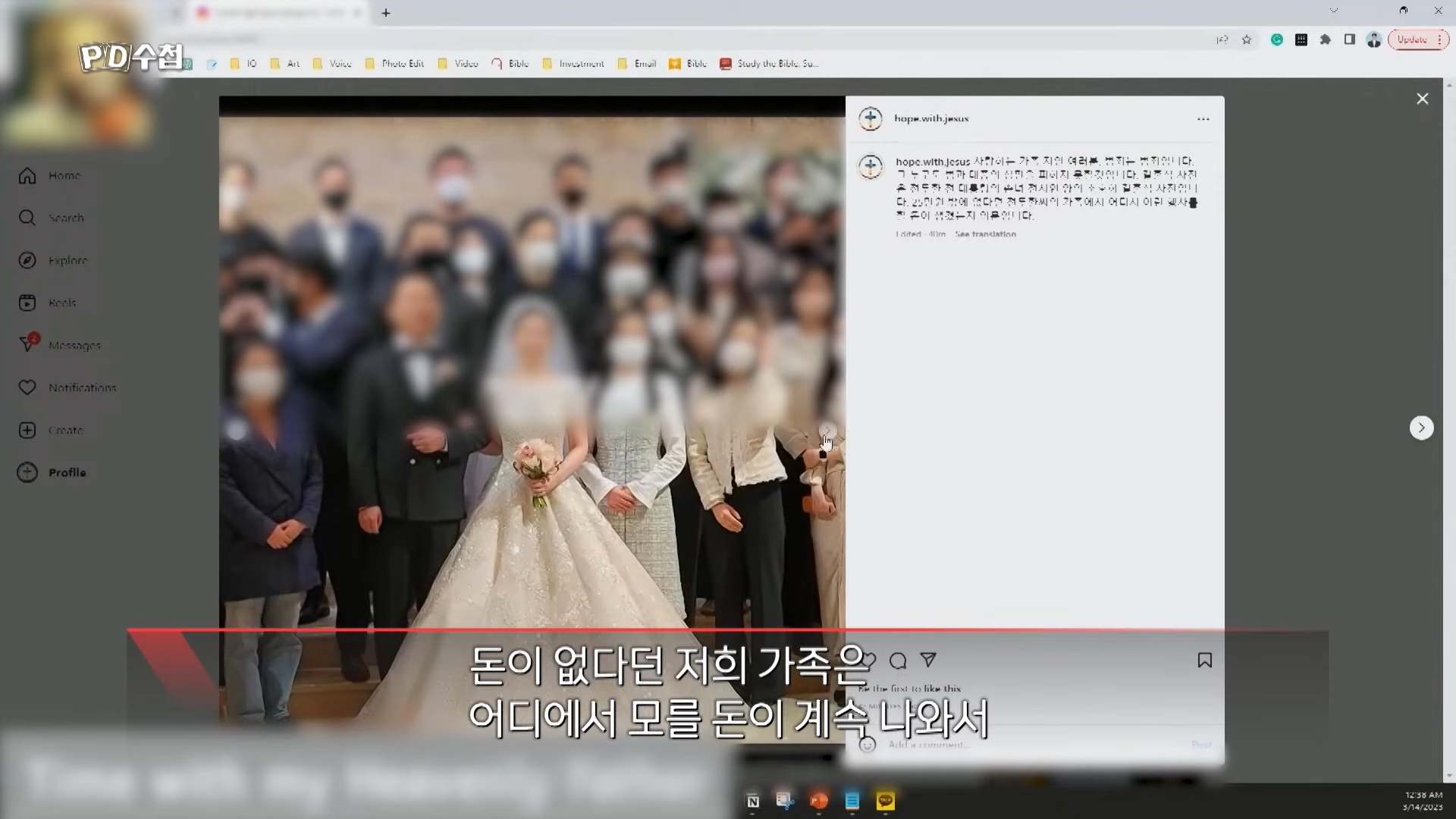Screen dimensions: 1456x819
Task: Open the Explore section
Action: 53,261
